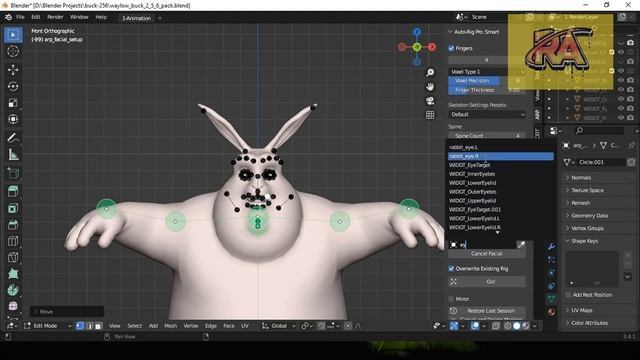Viewport: 640px width, 360px height.
Task: Toggle the Mirror checkbox
Action: 451,299
